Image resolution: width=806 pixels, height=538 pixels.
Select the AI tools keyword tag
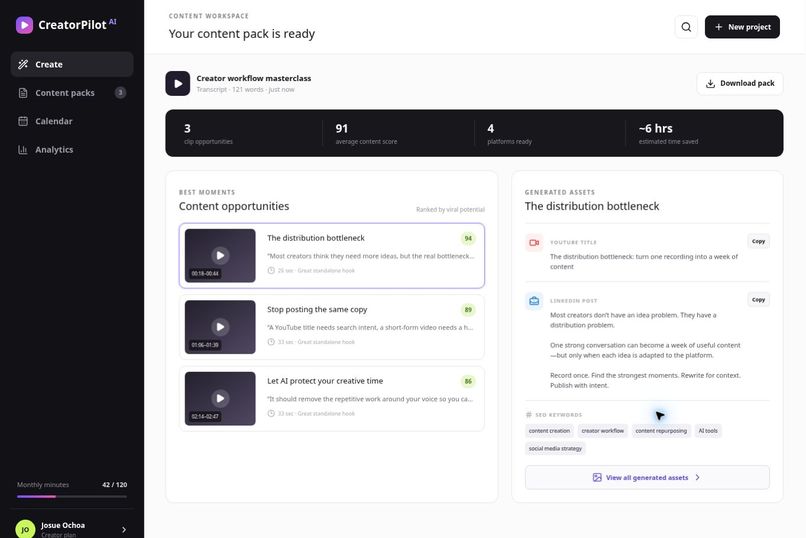[x=708, y=431]
